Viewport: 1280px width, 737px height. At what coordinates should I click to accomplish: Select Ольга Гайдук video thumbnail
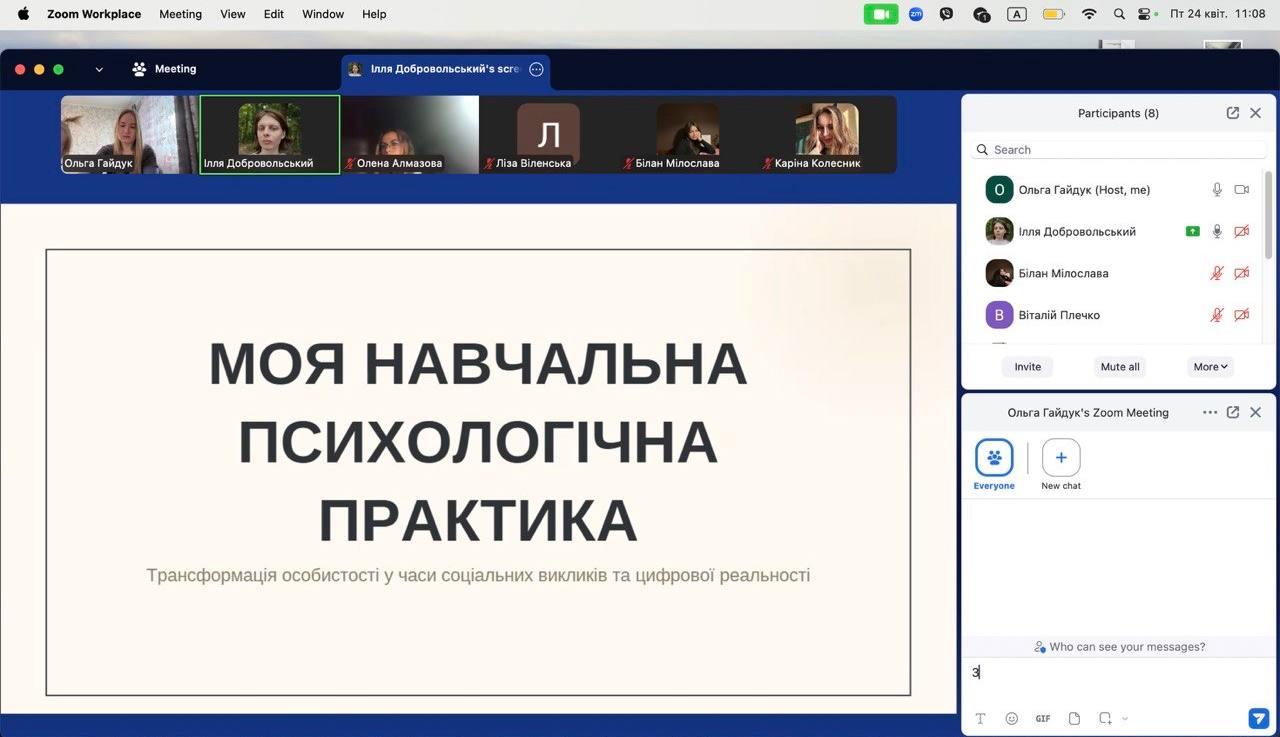click(x=130, y=135)
